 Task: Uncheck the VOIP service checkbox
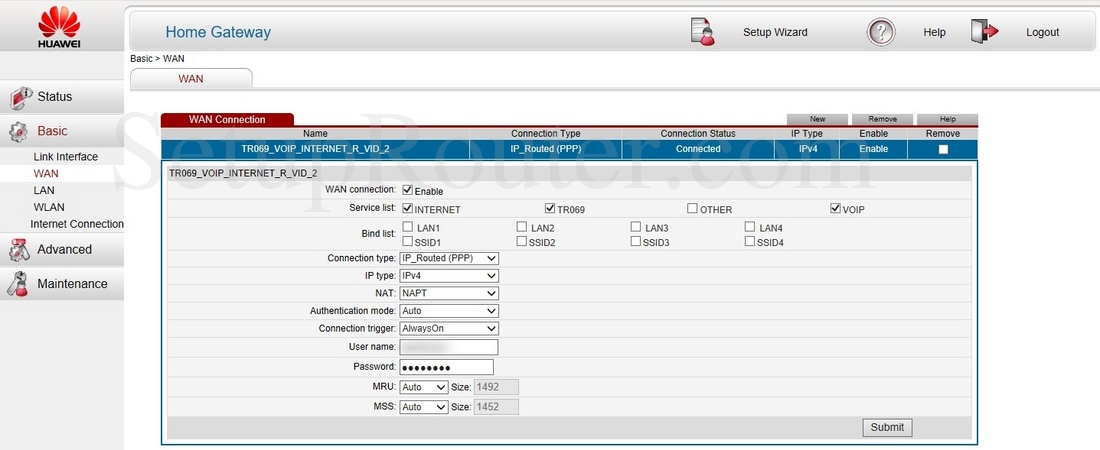coord(836,209)
